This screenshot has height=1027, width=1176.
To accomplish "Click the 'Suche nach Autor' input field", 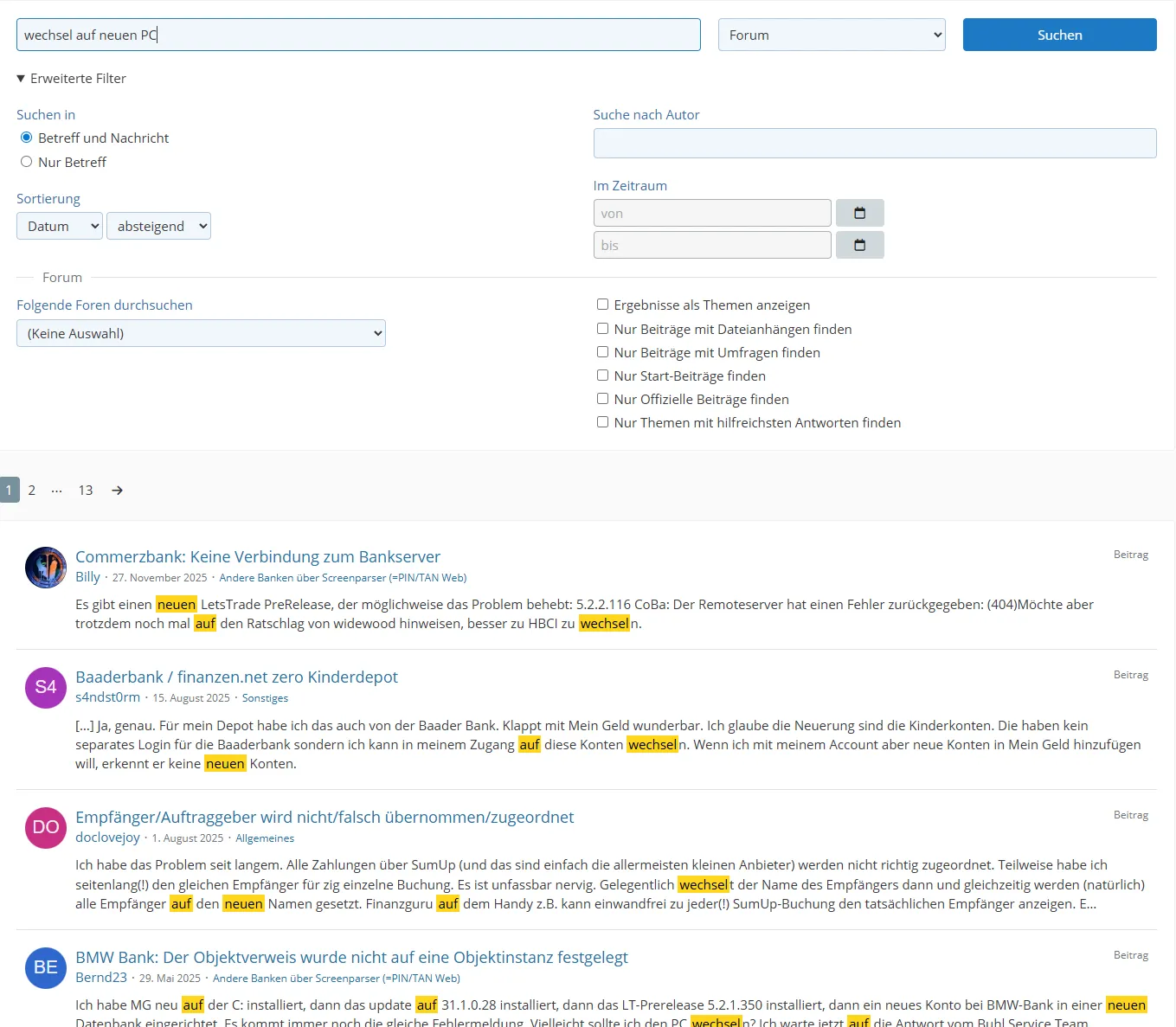I will click(874, 144).
